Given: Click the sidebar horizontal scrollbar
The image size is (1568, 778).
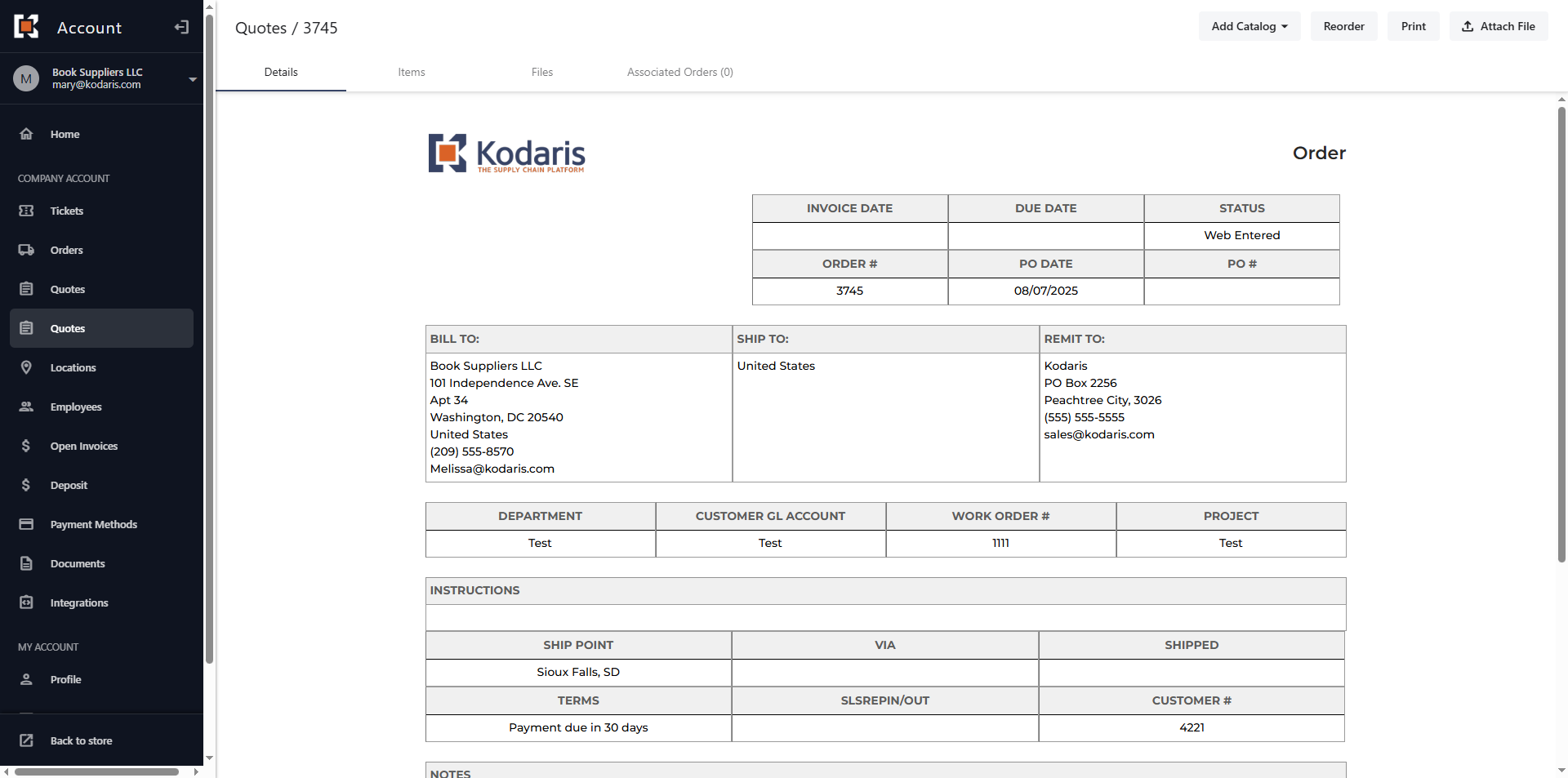Looking at the screenshot, I should (x=96, y=771).
